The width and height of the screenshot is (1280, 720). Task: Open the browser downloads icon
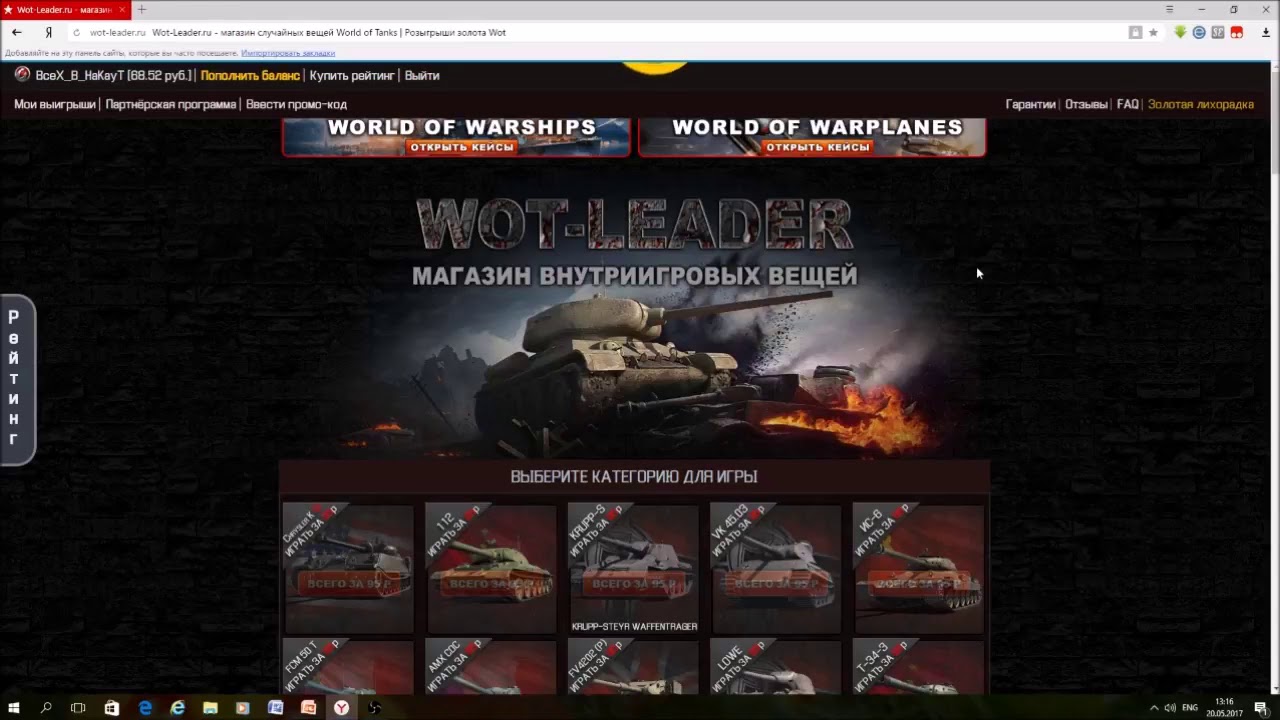[x=1265, y=32]
